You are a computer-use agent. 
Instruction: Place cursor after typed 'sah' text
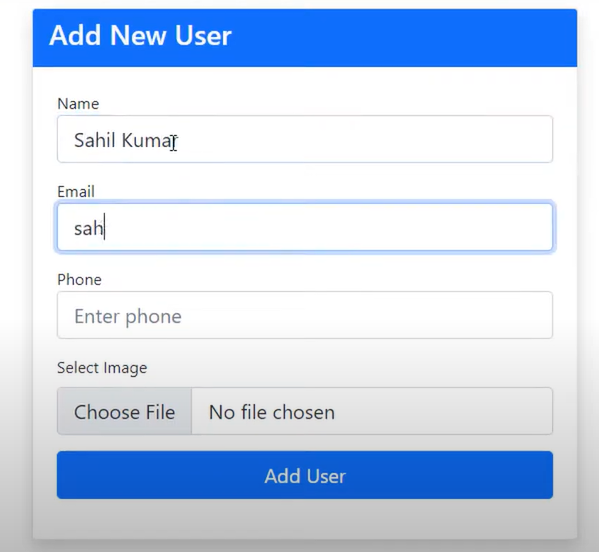coord(105,228)
